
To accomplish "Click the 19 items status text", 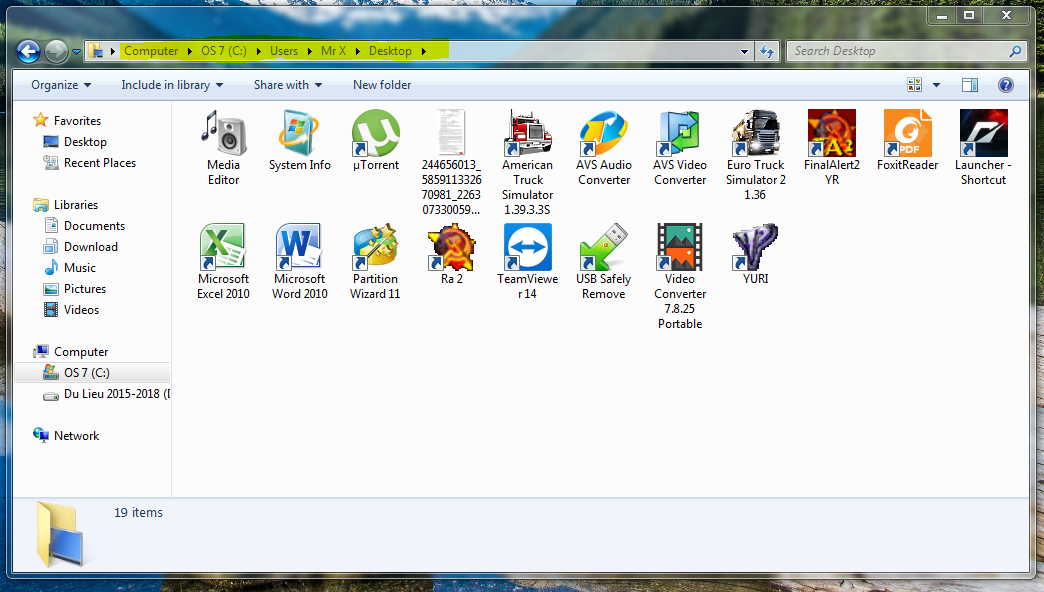I will click(x=138, y=512).
